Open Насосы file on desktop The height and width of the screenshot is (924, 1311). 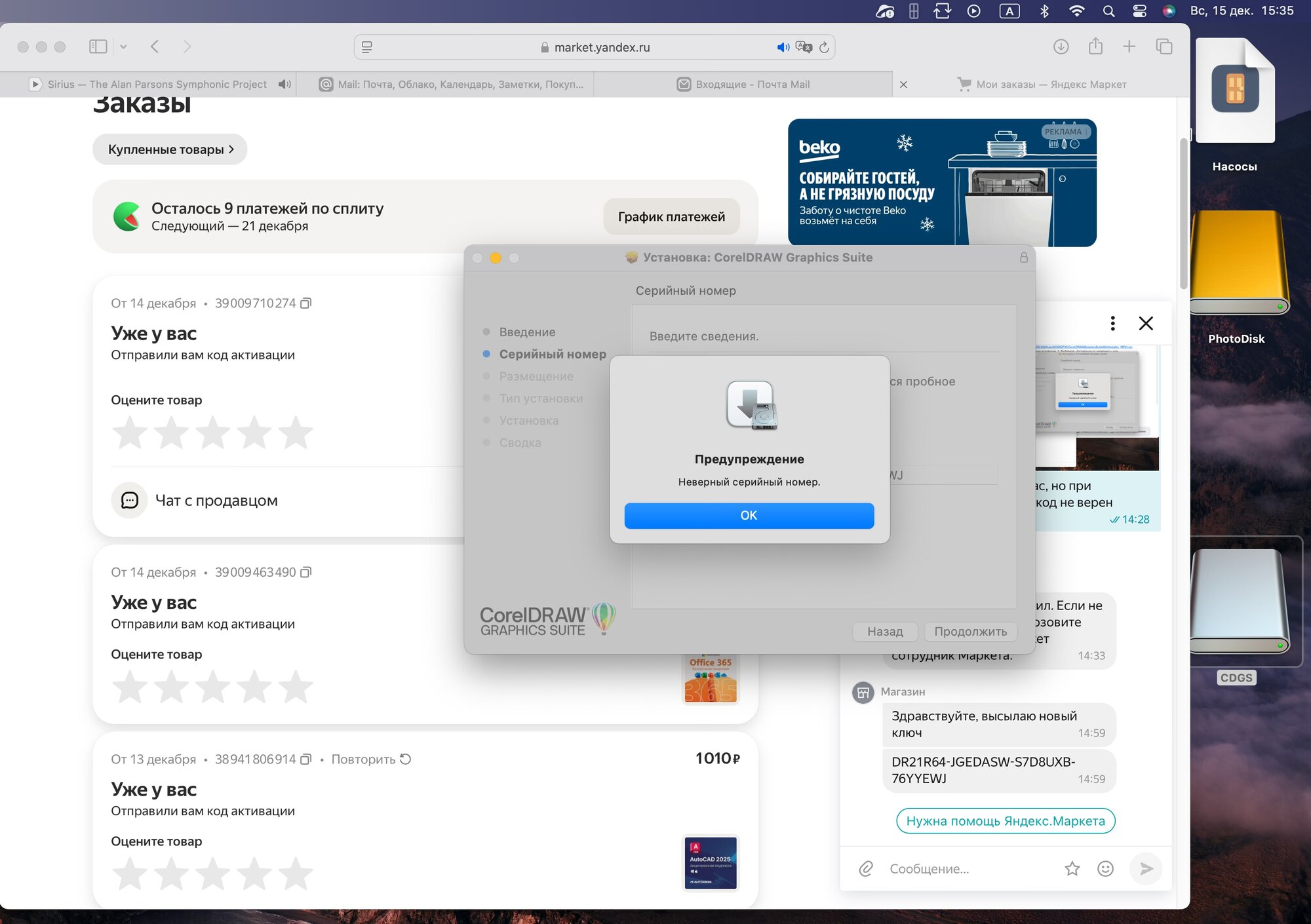[1235, 105]
